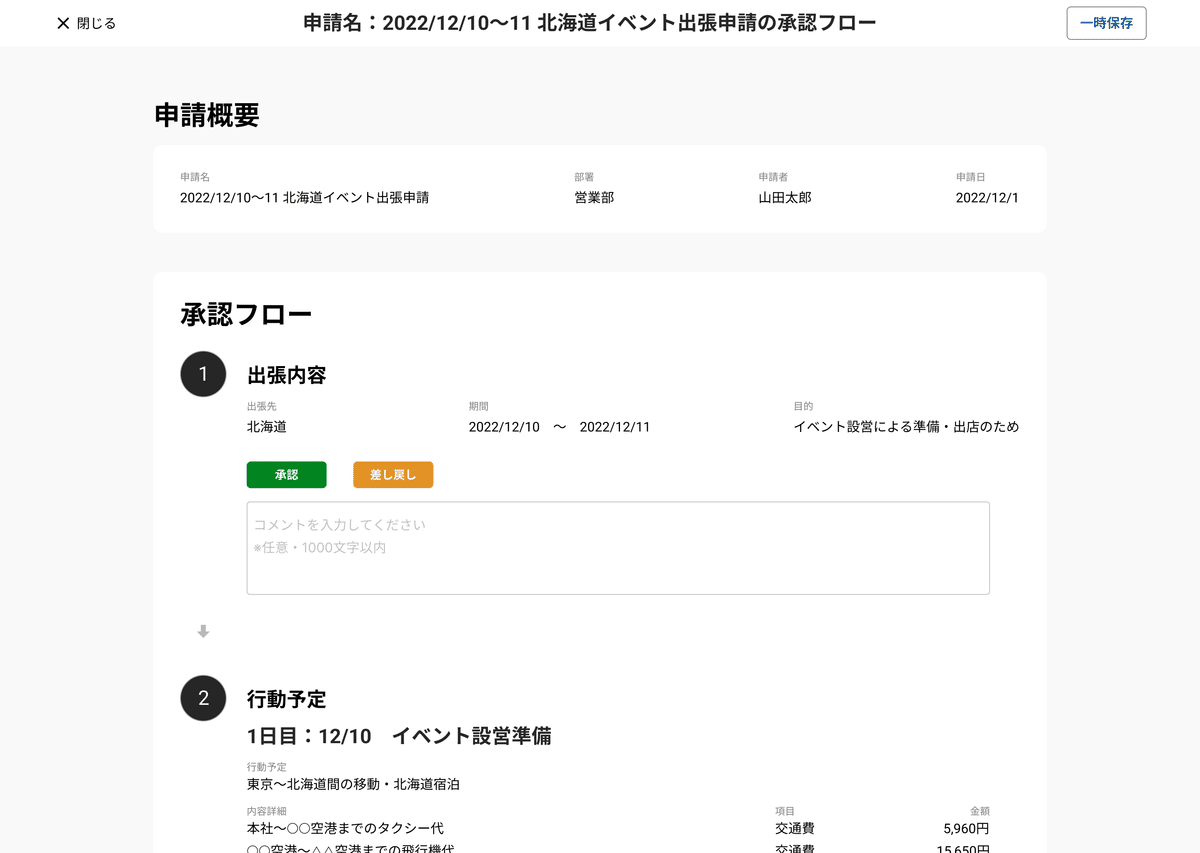Viewport: 1200px width, 853px height.
Task: Select the 出張内容 step title
Action: point(287,375)
